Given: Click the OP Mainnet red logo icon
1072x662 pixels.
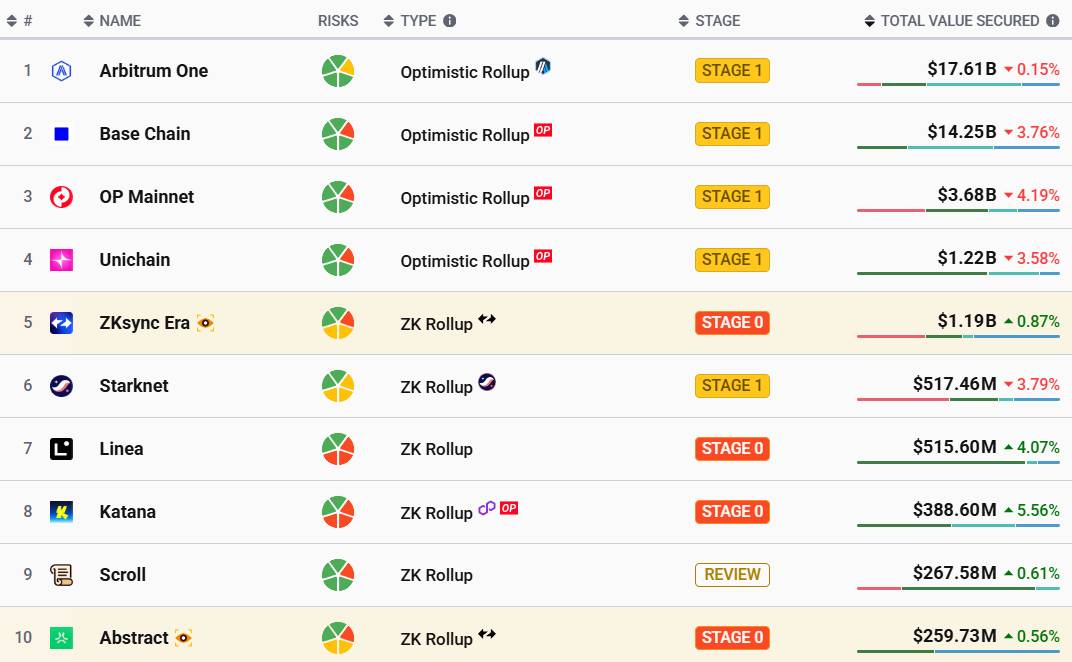Looking at the screenshot, I should (x=62, y=197).
